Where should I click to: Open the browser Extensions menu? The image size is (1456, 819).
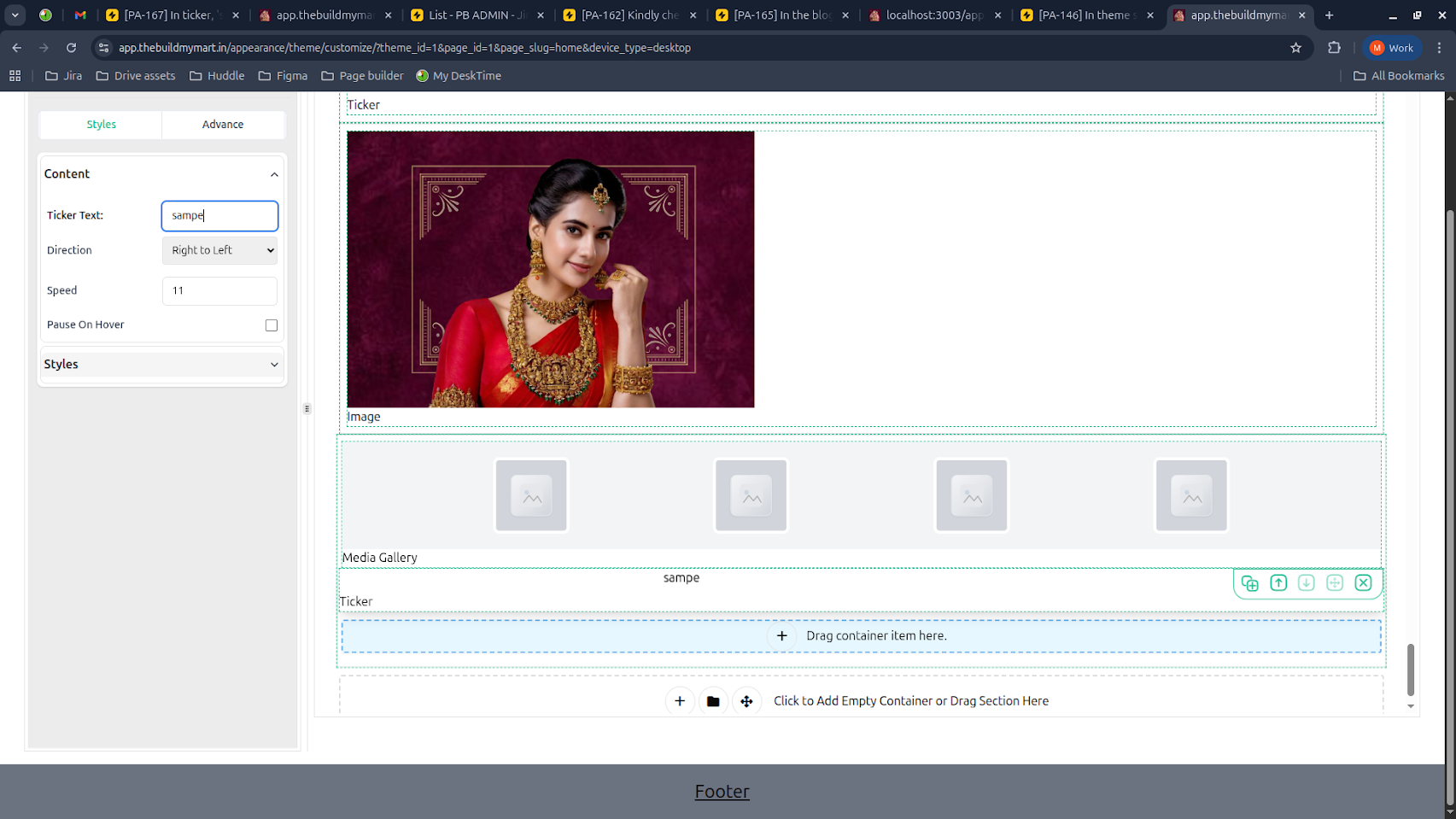tap(1335, 48)
